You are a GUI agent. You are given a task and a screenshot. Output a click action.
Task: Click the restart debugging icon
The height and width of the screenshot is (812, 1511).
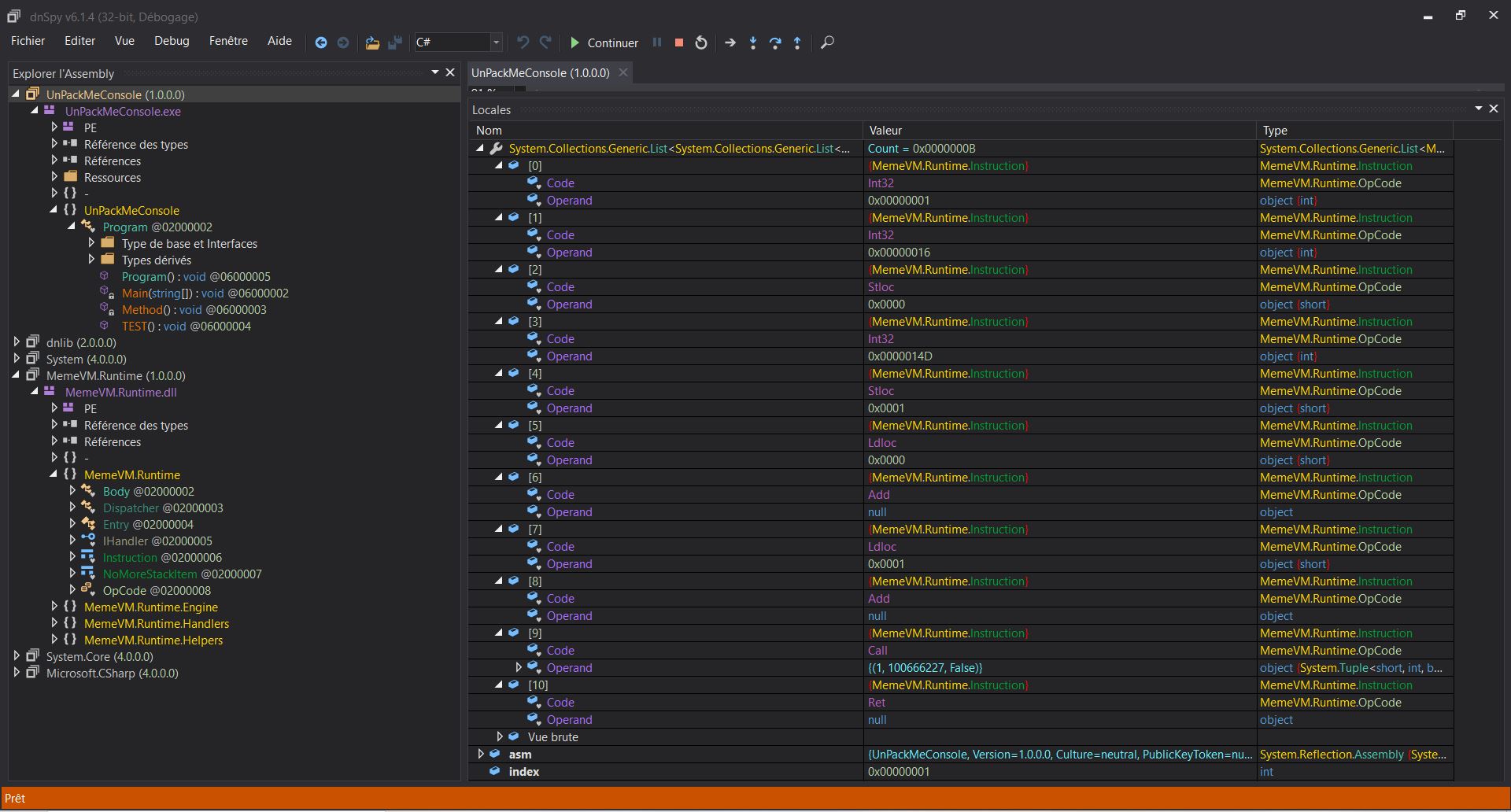pyautogui.click(x=701, y=42)
